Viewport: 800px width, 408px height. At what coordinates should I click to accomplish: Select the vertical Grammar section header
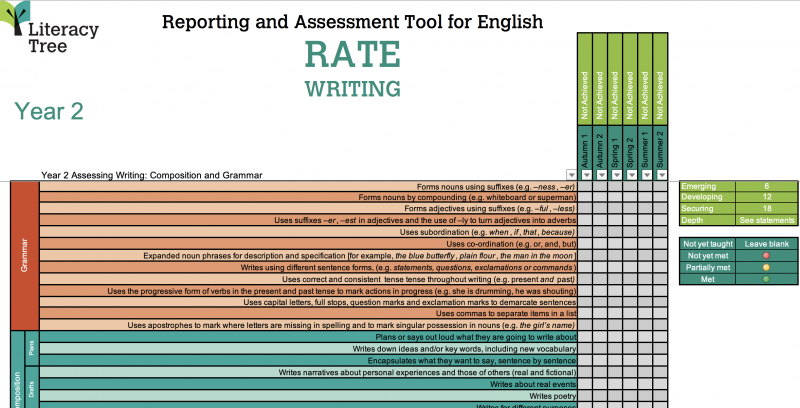point(24,255)
